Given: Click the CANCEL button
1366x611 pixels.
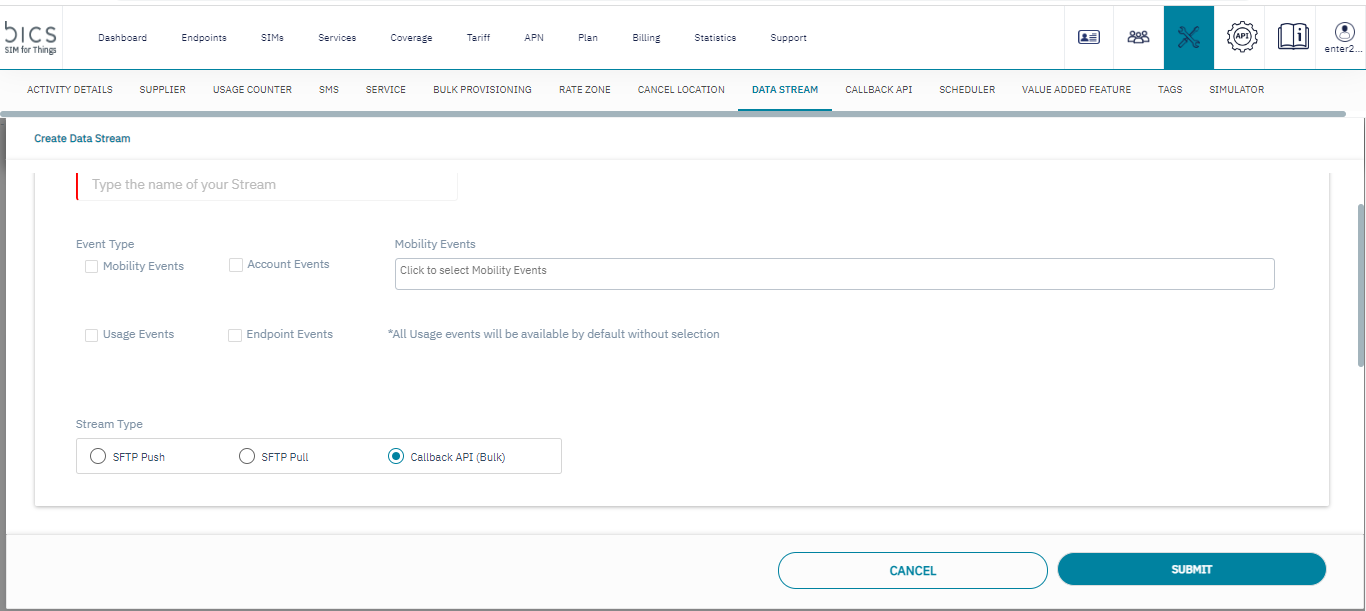Looking at the screenshot, I should click(912, 571).
